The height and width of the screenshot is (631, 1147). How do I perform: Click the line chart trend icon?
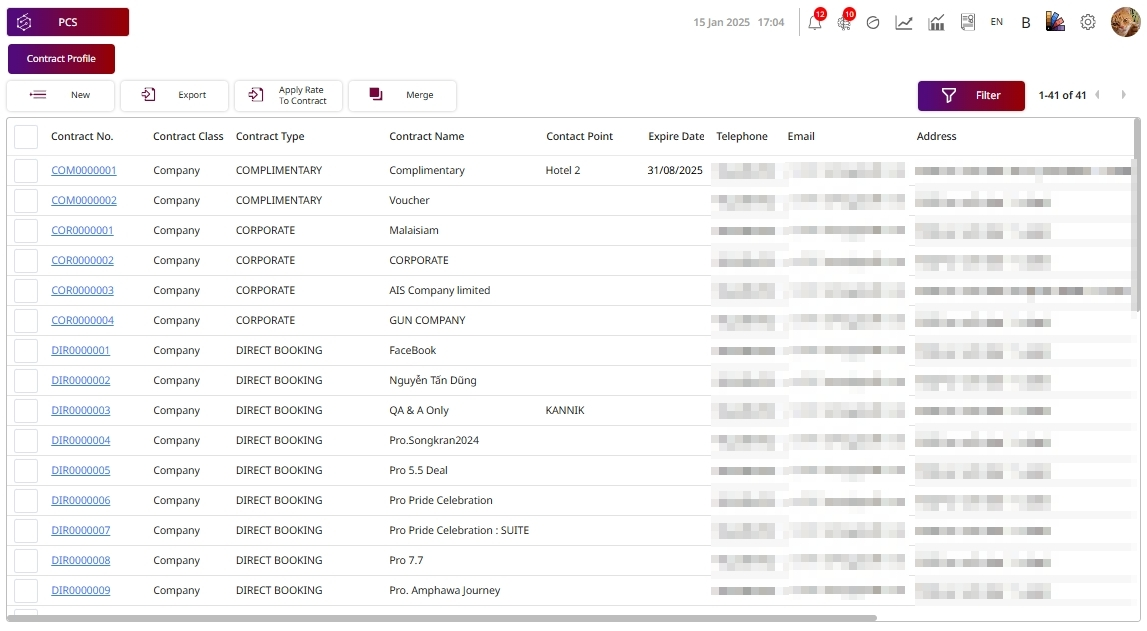point(904,22)
